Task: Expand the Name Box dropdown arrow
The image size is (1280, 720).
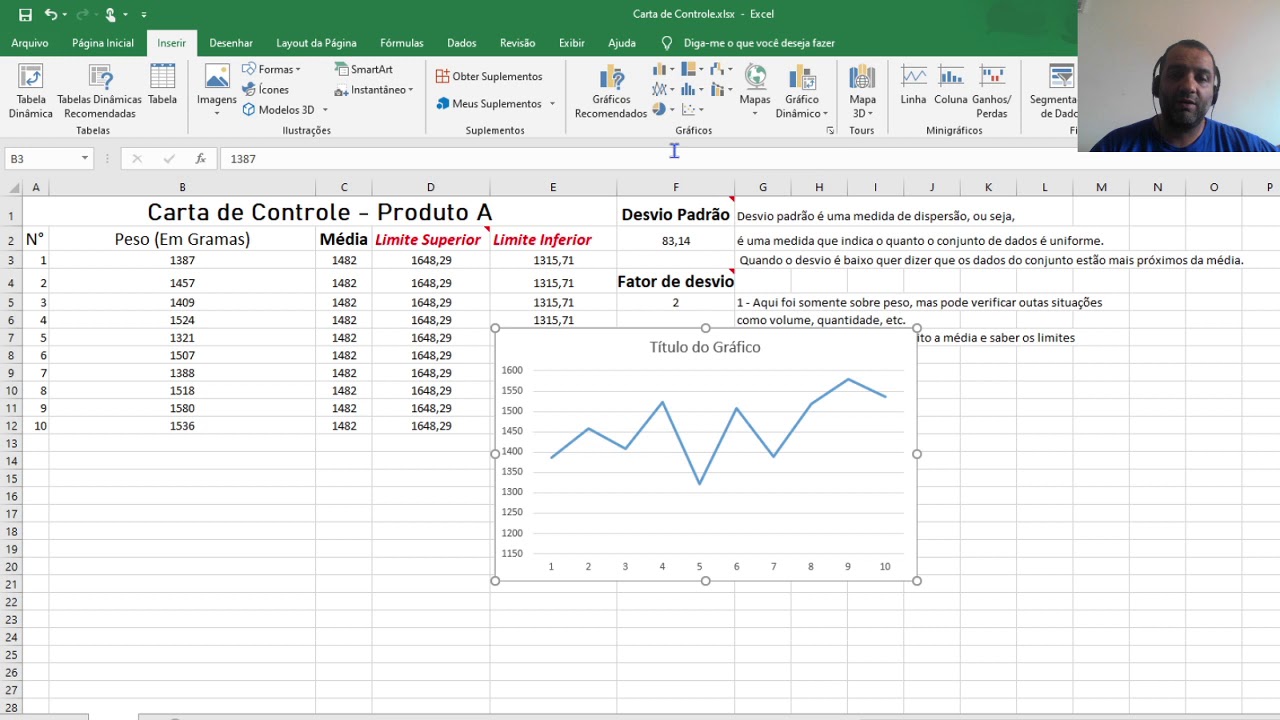Action: pyautogui.click(x=85, y=159)
